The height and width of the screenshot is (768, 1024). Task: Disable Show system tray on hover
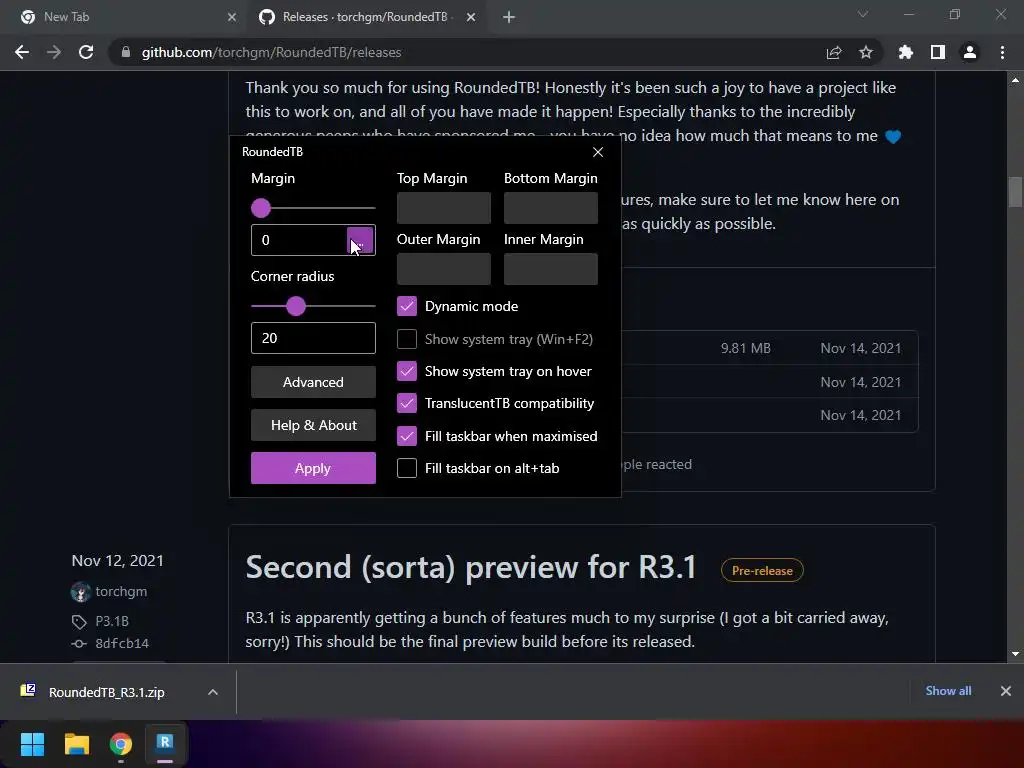pos(407,371)
